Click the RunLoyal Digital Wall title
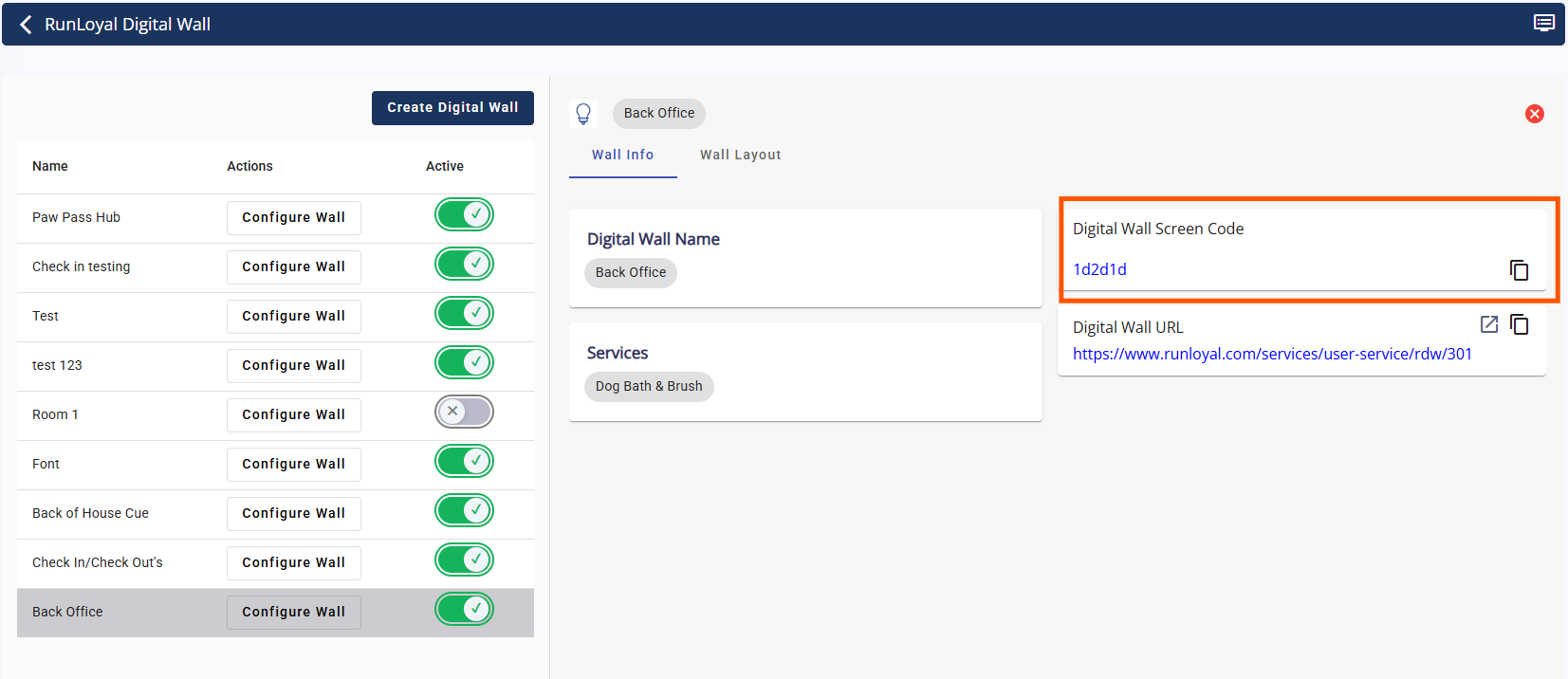Screen dimensions: 1568x679 (127, 25)
